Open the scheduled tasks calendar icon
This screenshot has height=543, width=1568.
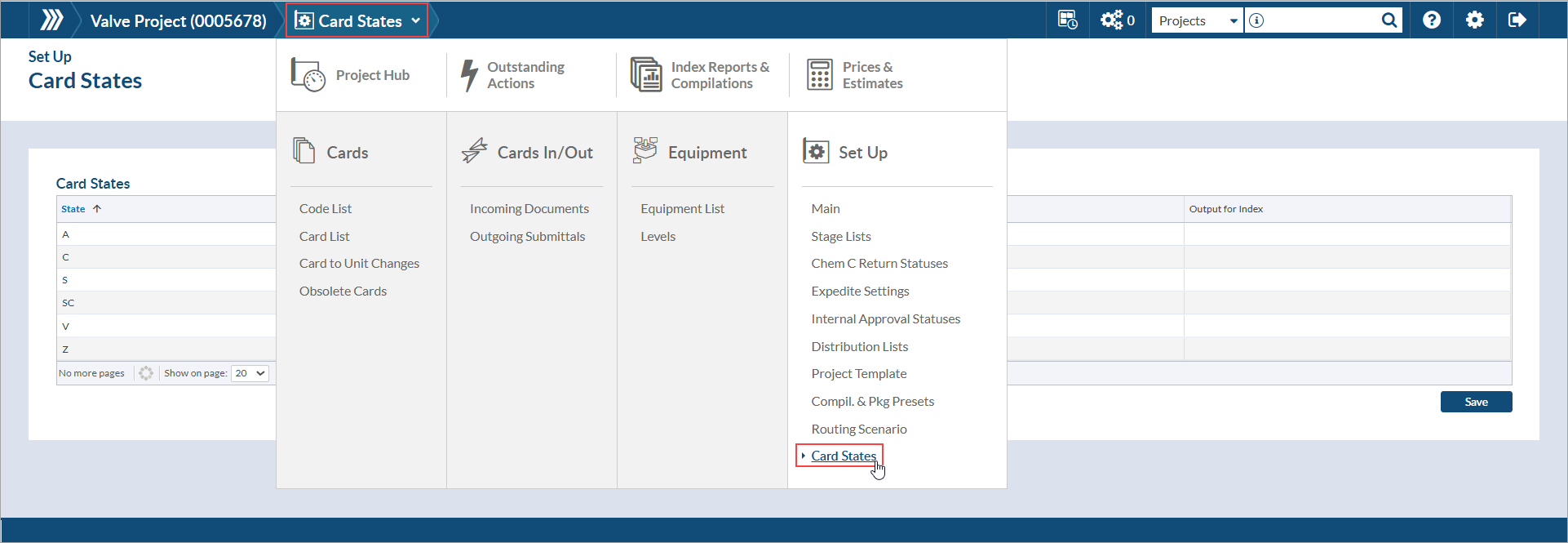1067,20
